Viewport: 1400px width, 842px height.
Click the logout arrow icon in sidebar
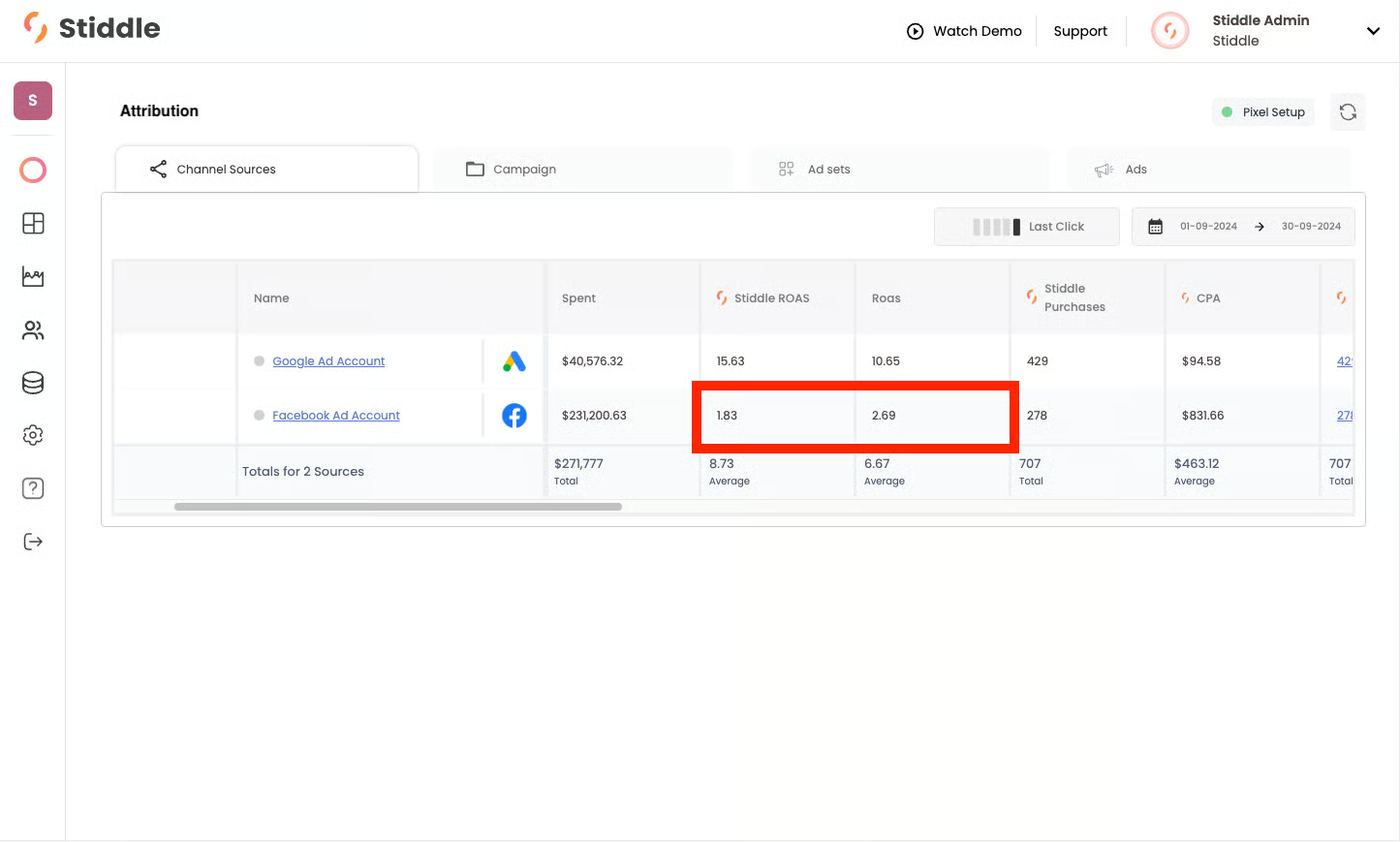tap(33, 542)
